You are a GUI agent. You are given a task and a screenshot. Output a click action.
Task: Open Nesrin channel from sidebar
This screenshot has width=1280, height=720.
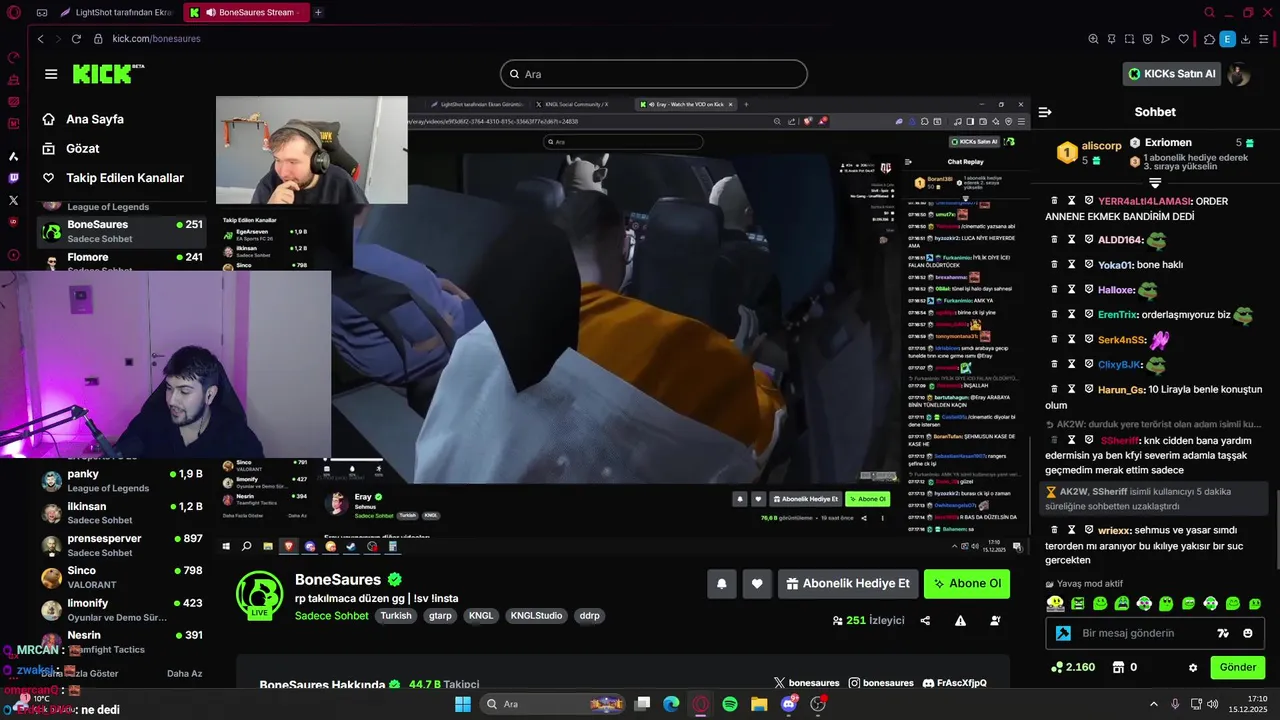[121, 641]
